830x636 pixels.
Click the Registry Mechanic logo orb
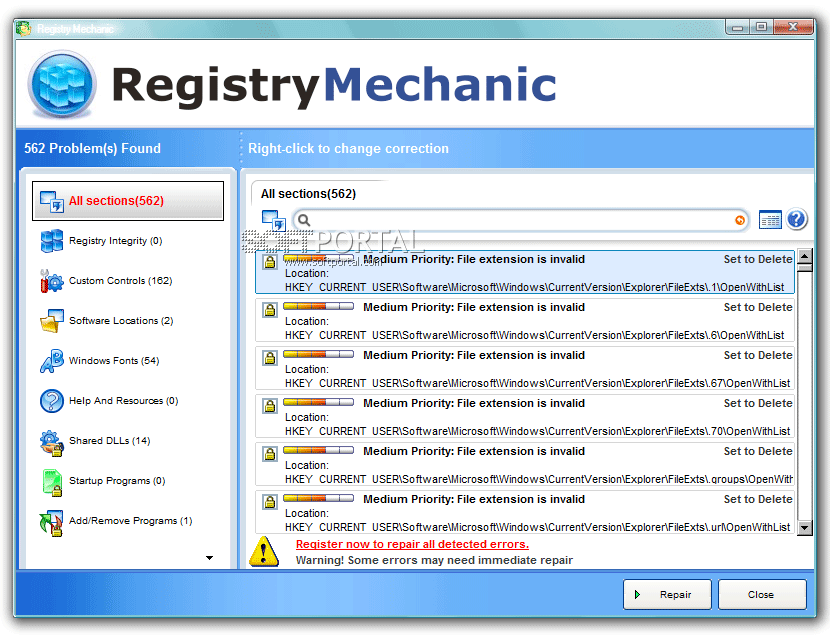click(x=62, y=84)
